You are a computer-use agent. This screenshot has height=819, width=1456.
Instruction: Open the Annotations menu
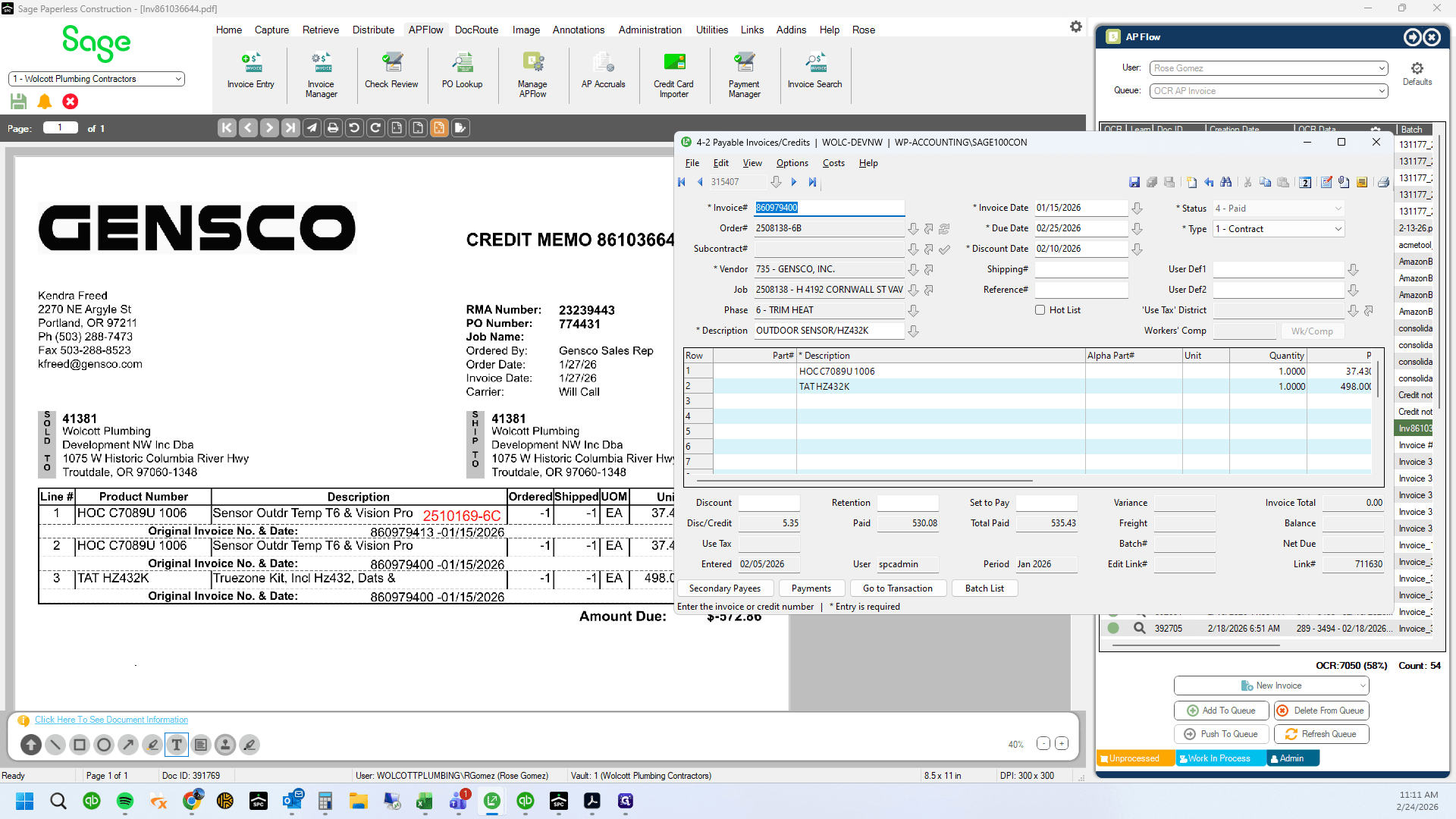pyautogui.click(x=579, y=30)
